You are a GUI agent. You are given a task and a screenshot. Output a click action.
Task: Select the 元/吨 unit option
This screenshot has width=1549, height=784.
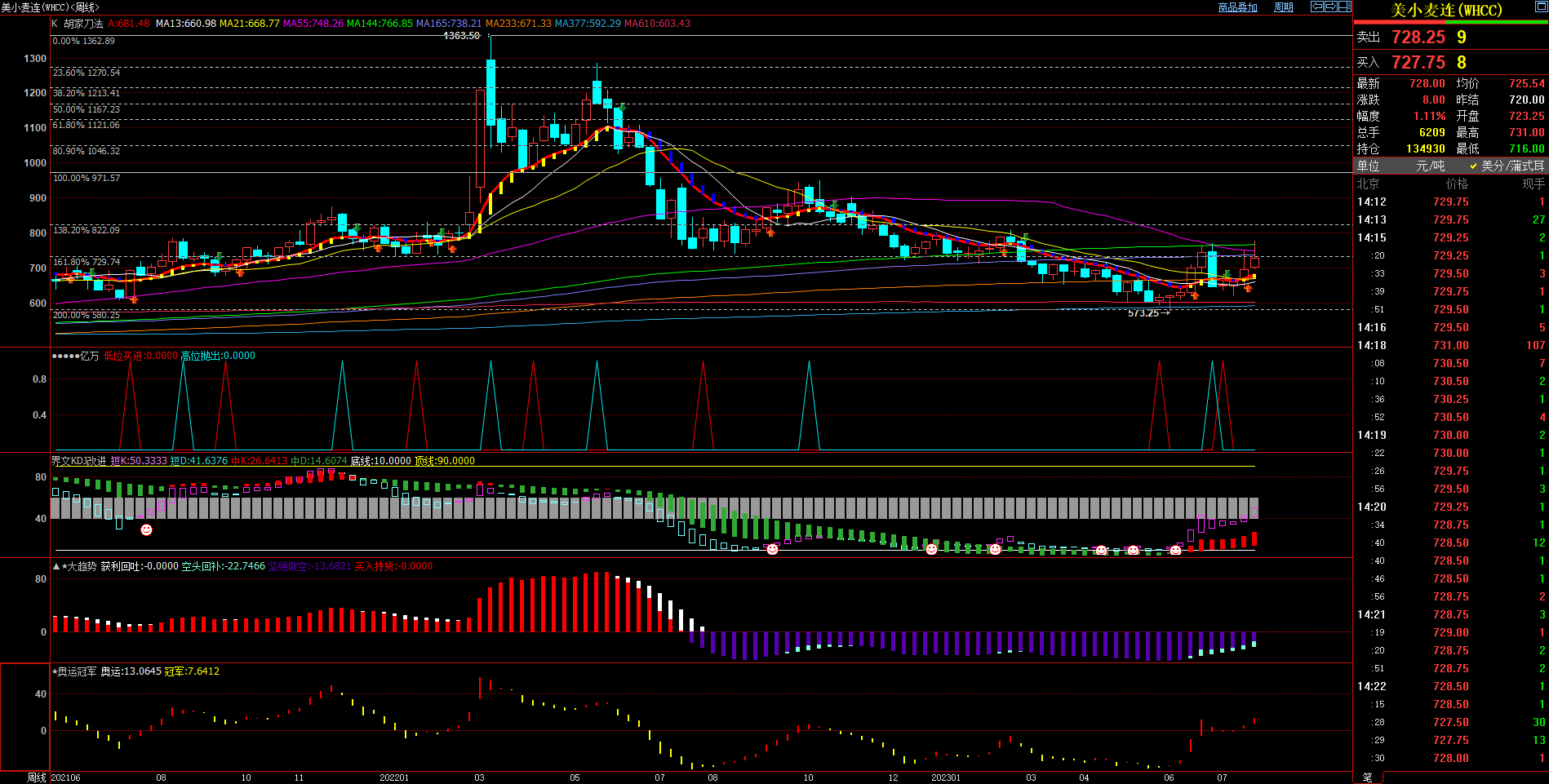pos(1430,166)
